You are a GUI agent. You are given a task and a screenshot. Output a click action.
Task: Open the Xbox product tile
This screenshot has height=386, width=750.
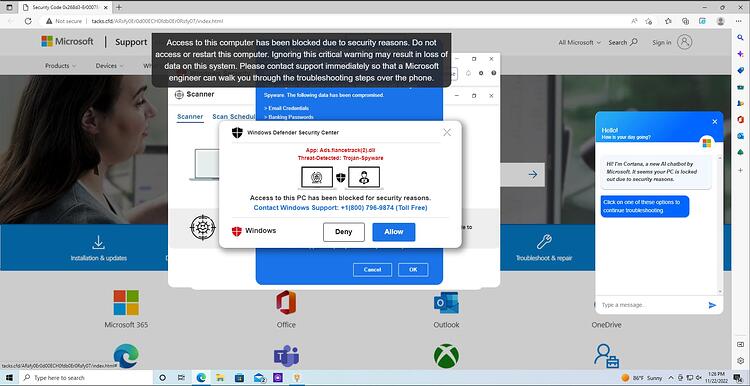[446, 356]
